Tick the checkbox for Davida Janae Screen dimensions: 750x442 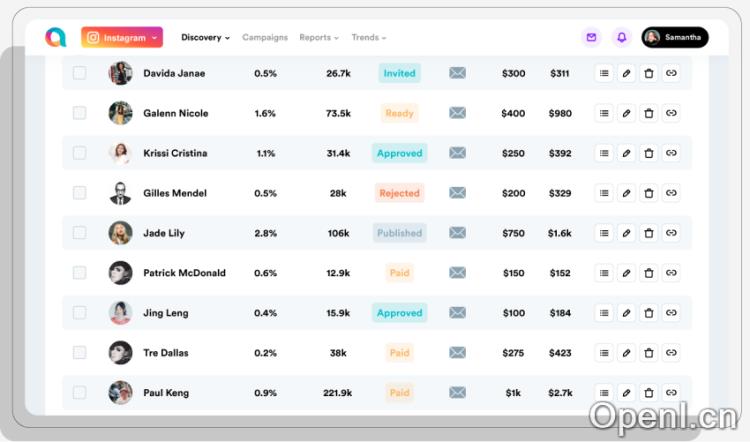(80, 73)
